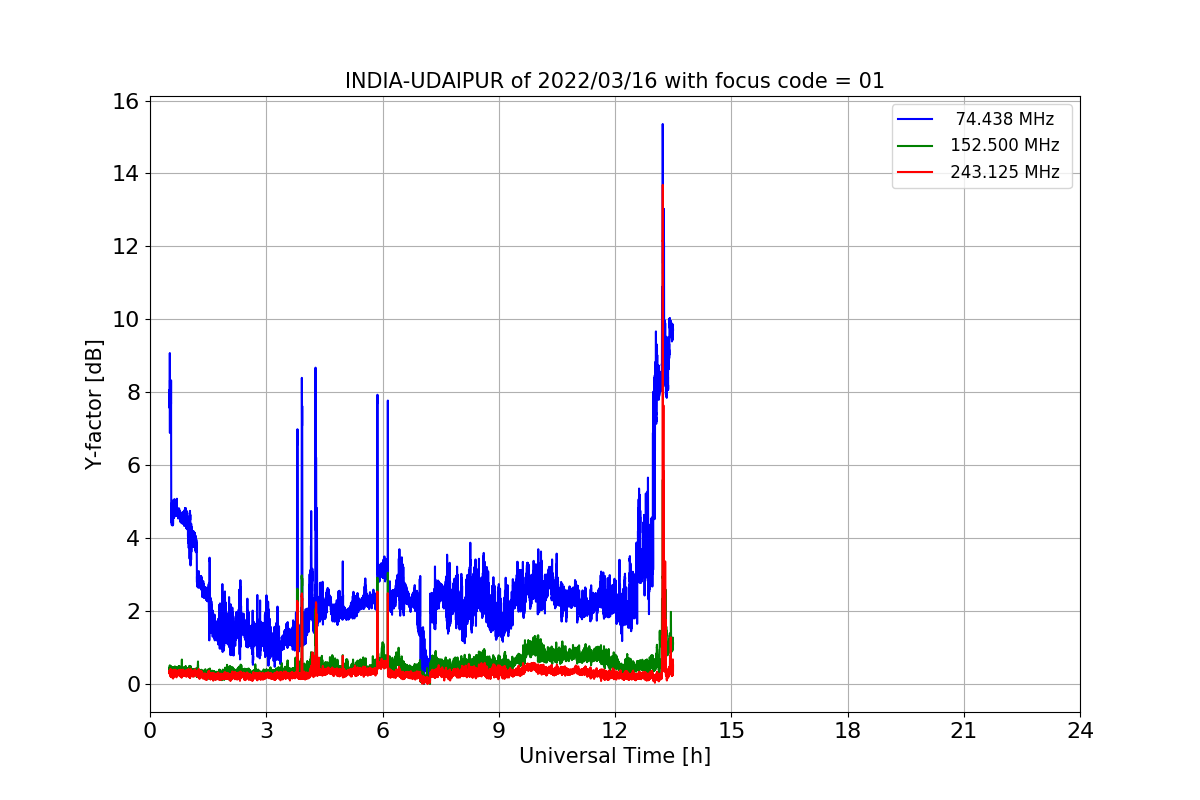The height and width of the screenshot is (800, 1200).
Task: Select the 152.500 MHz legend label
Action: pyautogui.click(x=1004, y=145)
